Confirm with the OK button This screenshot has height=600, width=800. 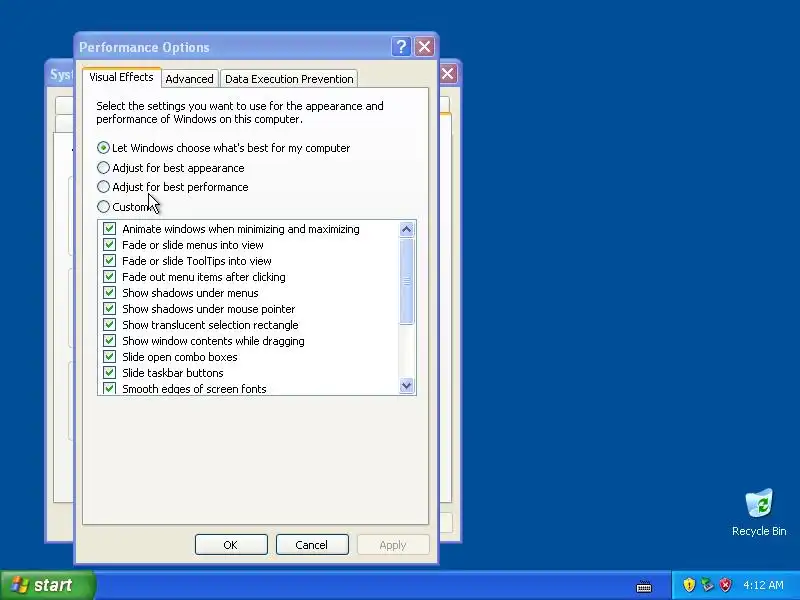click(231, 545)
